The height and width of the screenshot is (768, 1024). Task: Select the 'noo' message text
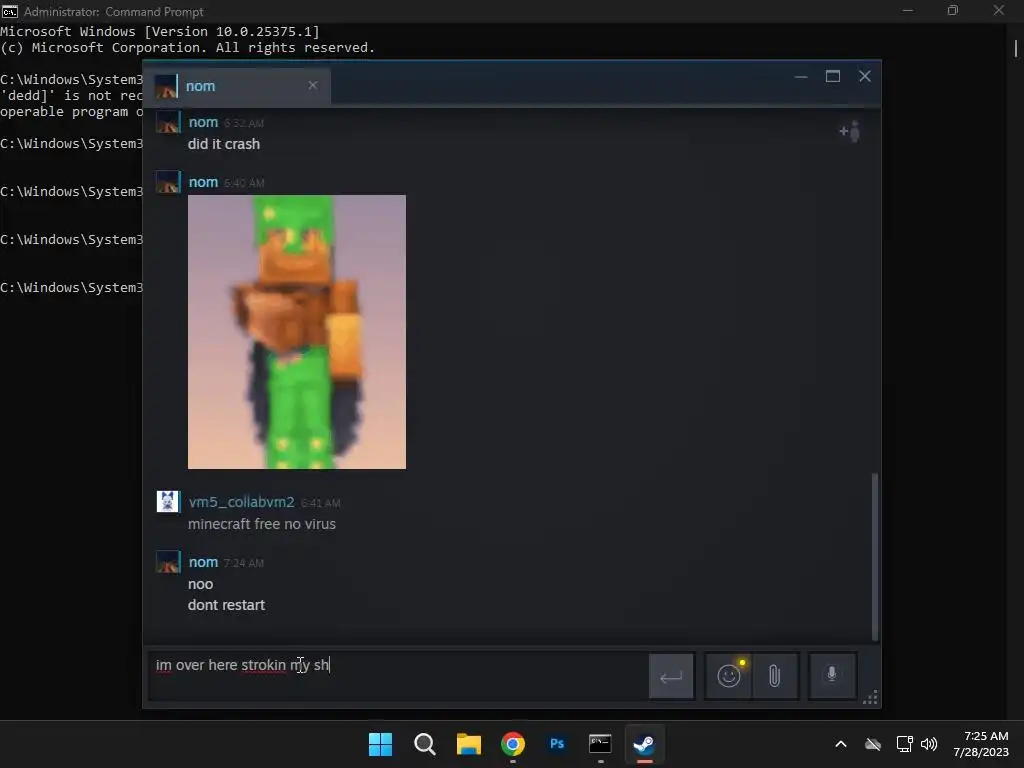(200, 584)
